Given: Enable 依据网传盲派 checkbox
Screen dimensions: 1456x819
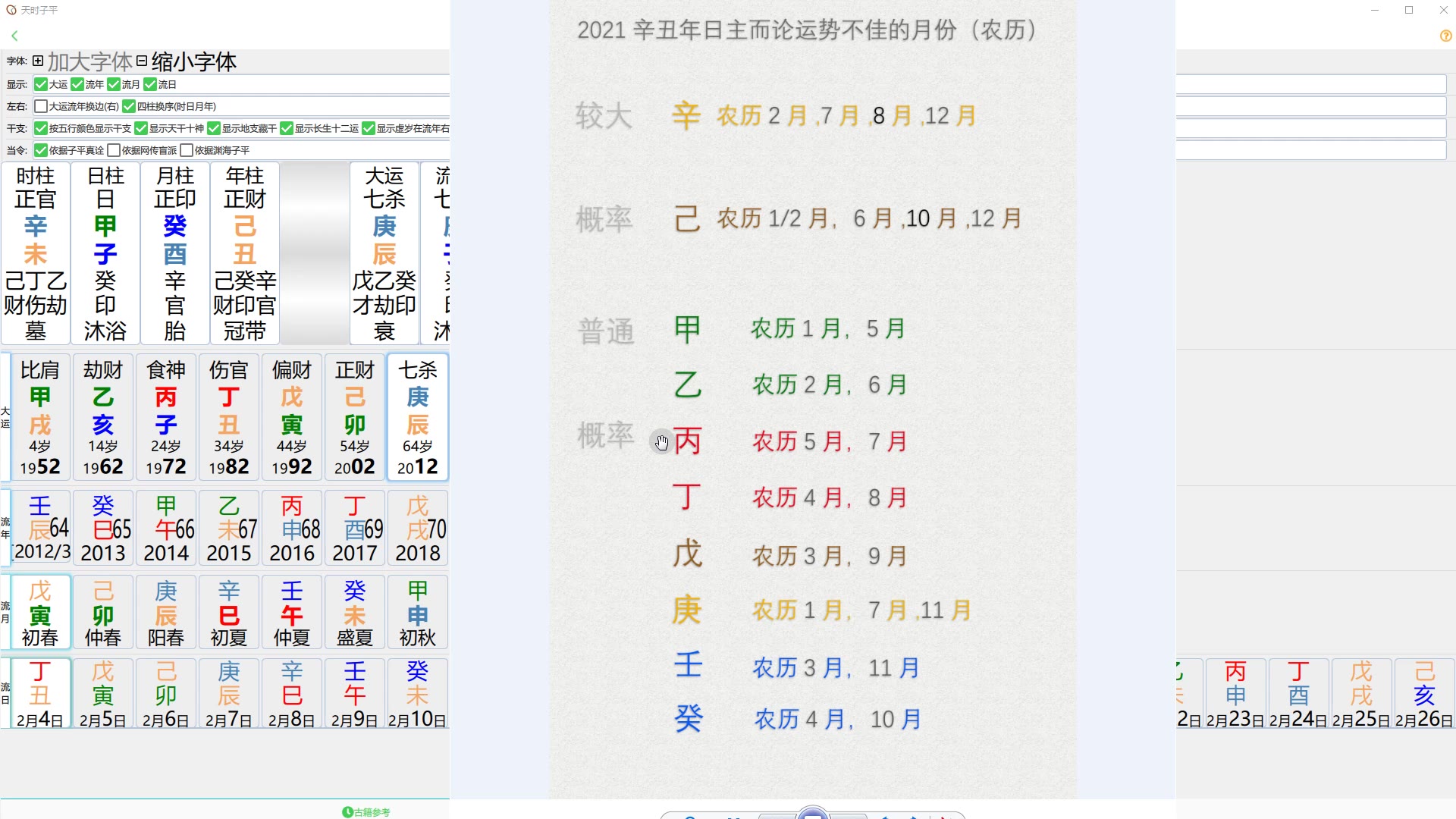Looking at the screenshot, I should click(x=114, y=150).
